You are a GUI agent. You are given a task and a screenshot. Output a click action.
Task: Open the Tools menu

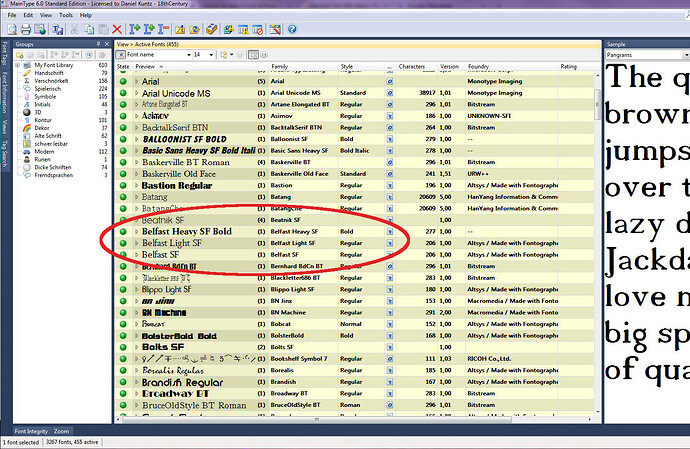click(66, 15)
